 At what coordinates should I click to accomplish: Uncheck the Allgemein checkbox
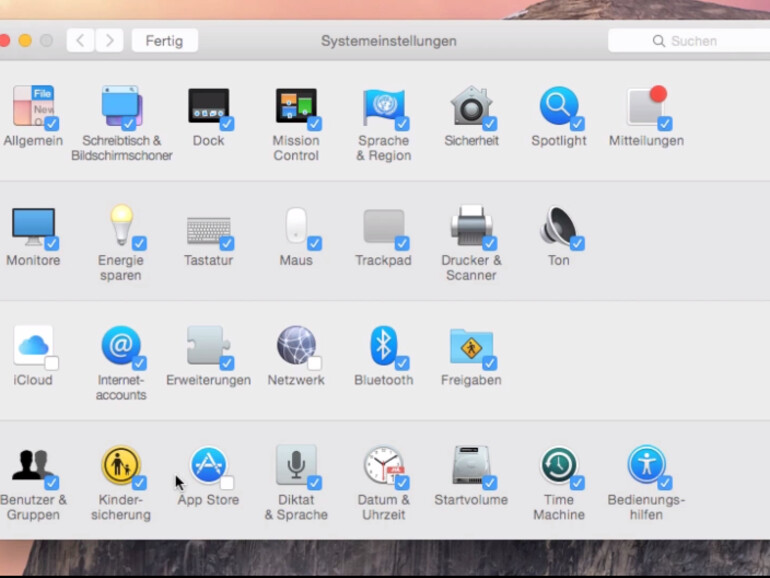tap(52, 124)
